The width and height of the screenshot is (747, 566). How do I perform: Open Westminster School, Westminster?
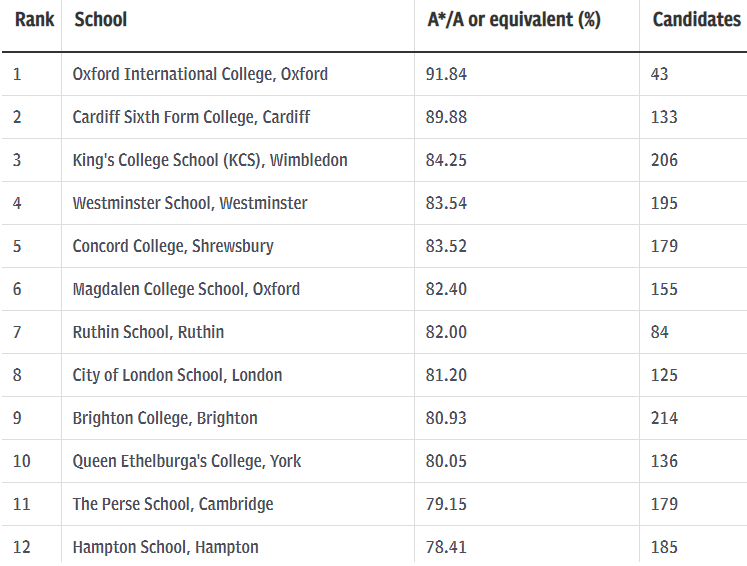point(190,203)
